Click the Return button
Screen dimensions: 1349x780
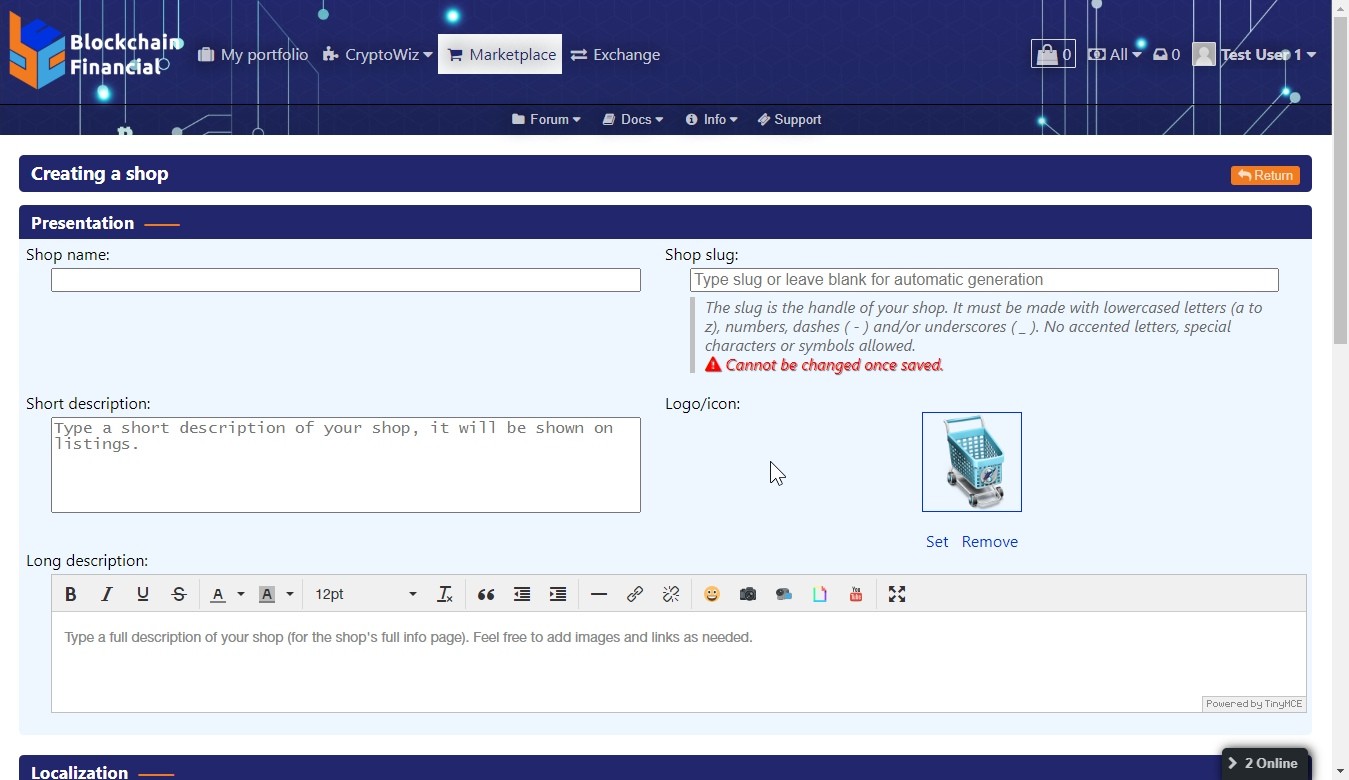(x=1265, y=175)
